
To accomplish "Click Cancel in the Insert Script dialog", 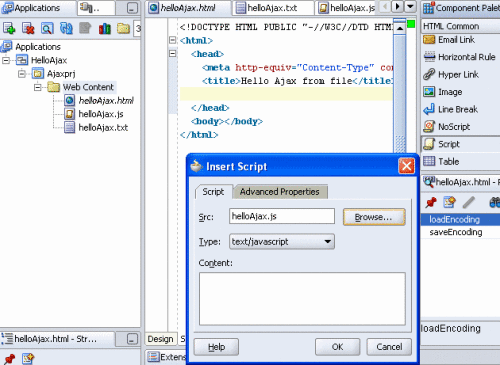I will [x=389, y=347].
